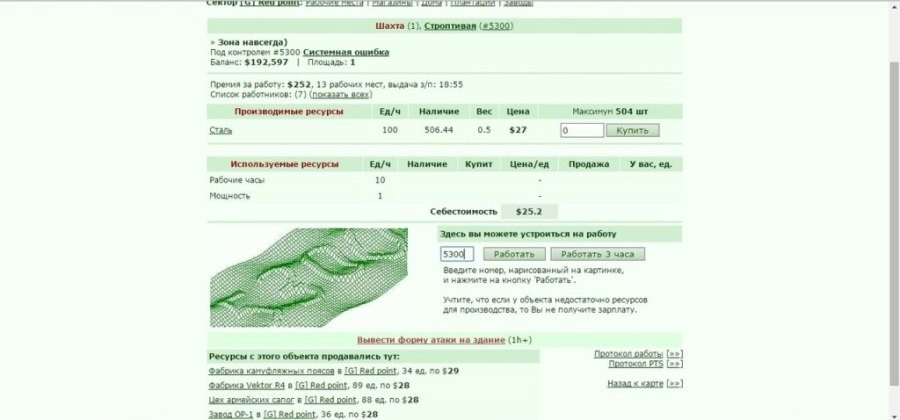Screen dimensions: 900x420
Task: Open the (#5300) link in header
Action: [496, 26]
